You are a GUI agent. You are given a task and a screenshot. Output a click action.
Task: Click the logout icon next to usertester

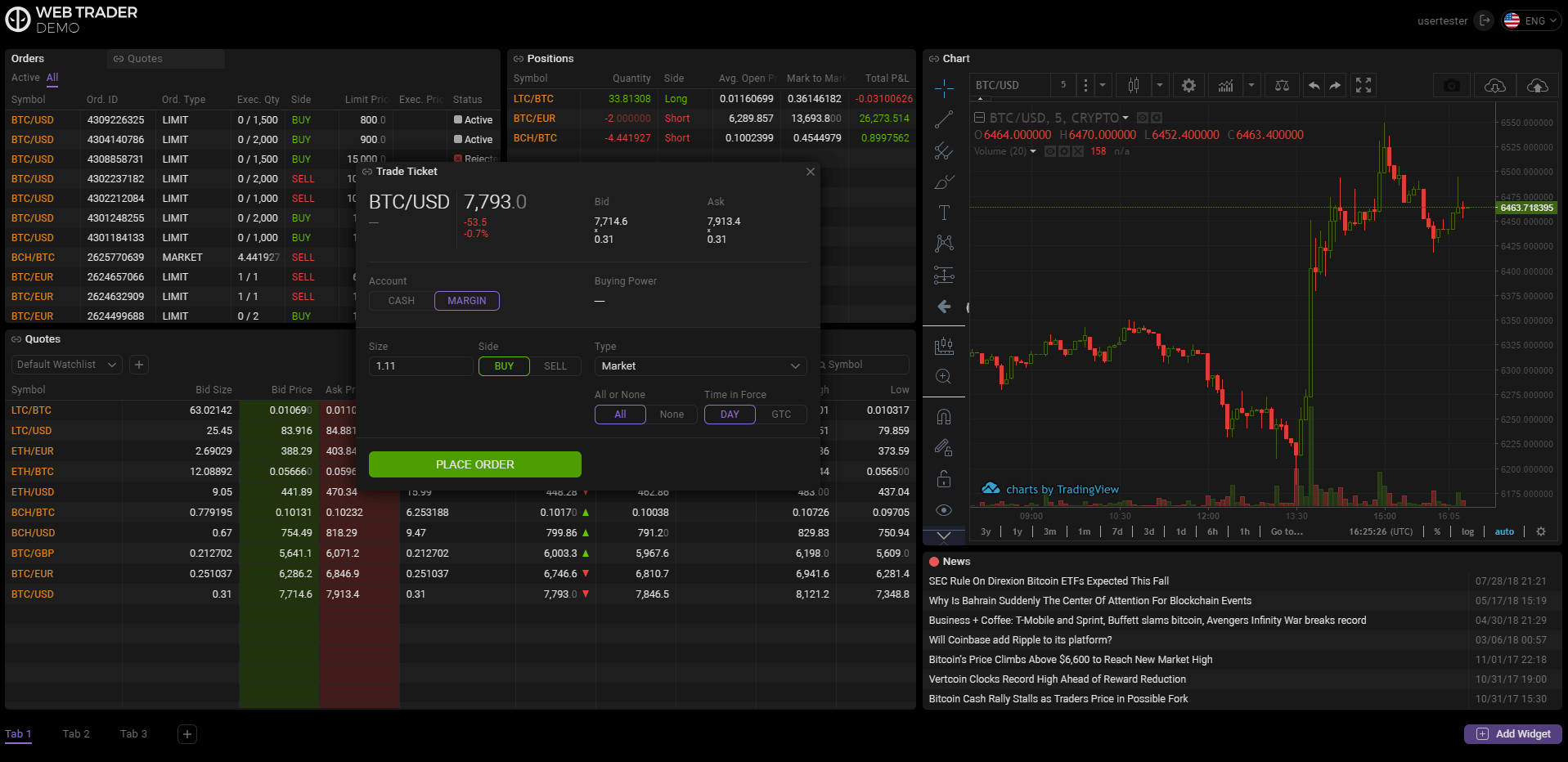click(1485, 20)
